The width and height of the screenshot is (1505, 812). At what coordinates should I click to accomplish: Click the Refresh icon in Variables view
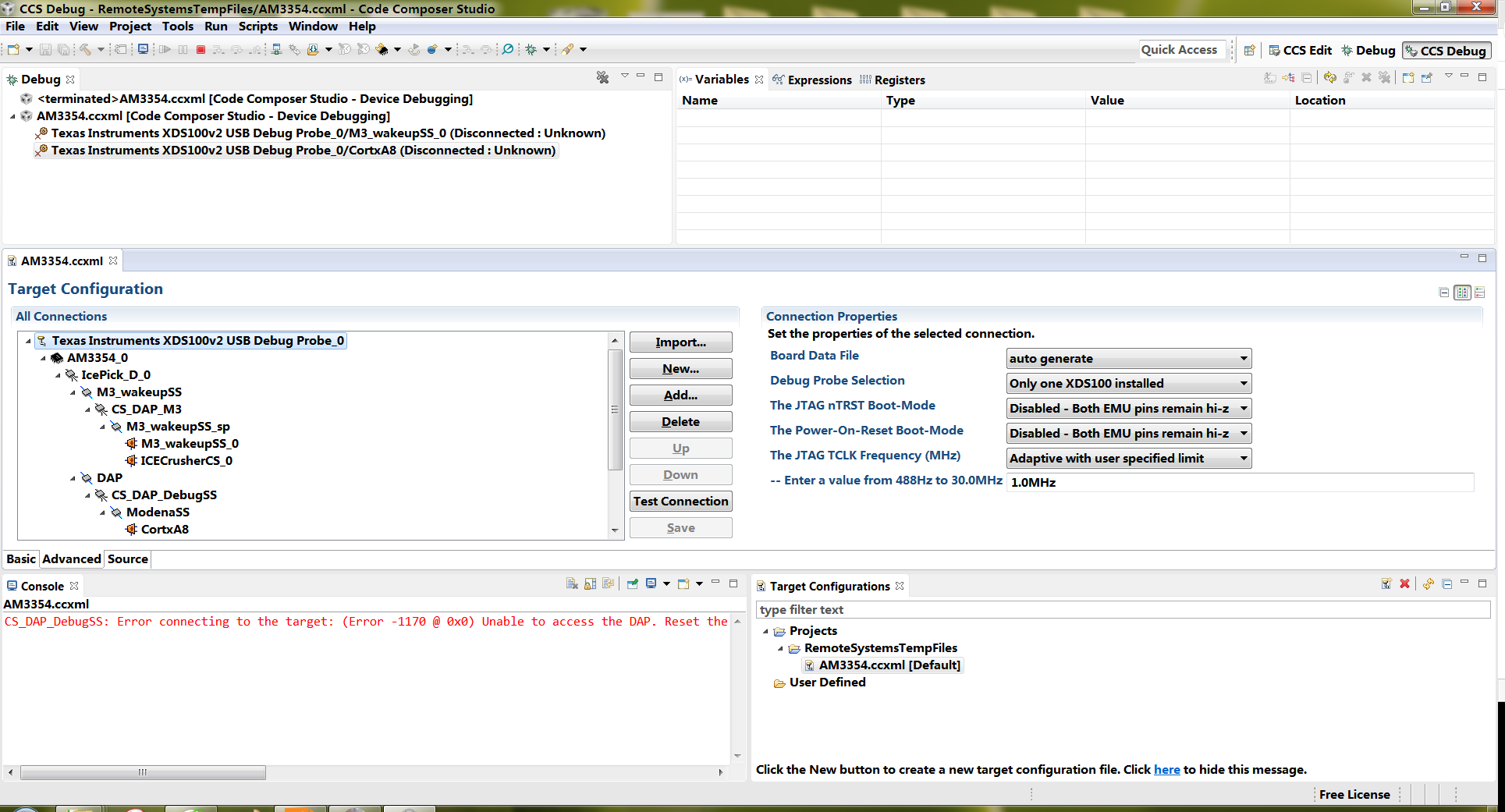coord(1329,77)
